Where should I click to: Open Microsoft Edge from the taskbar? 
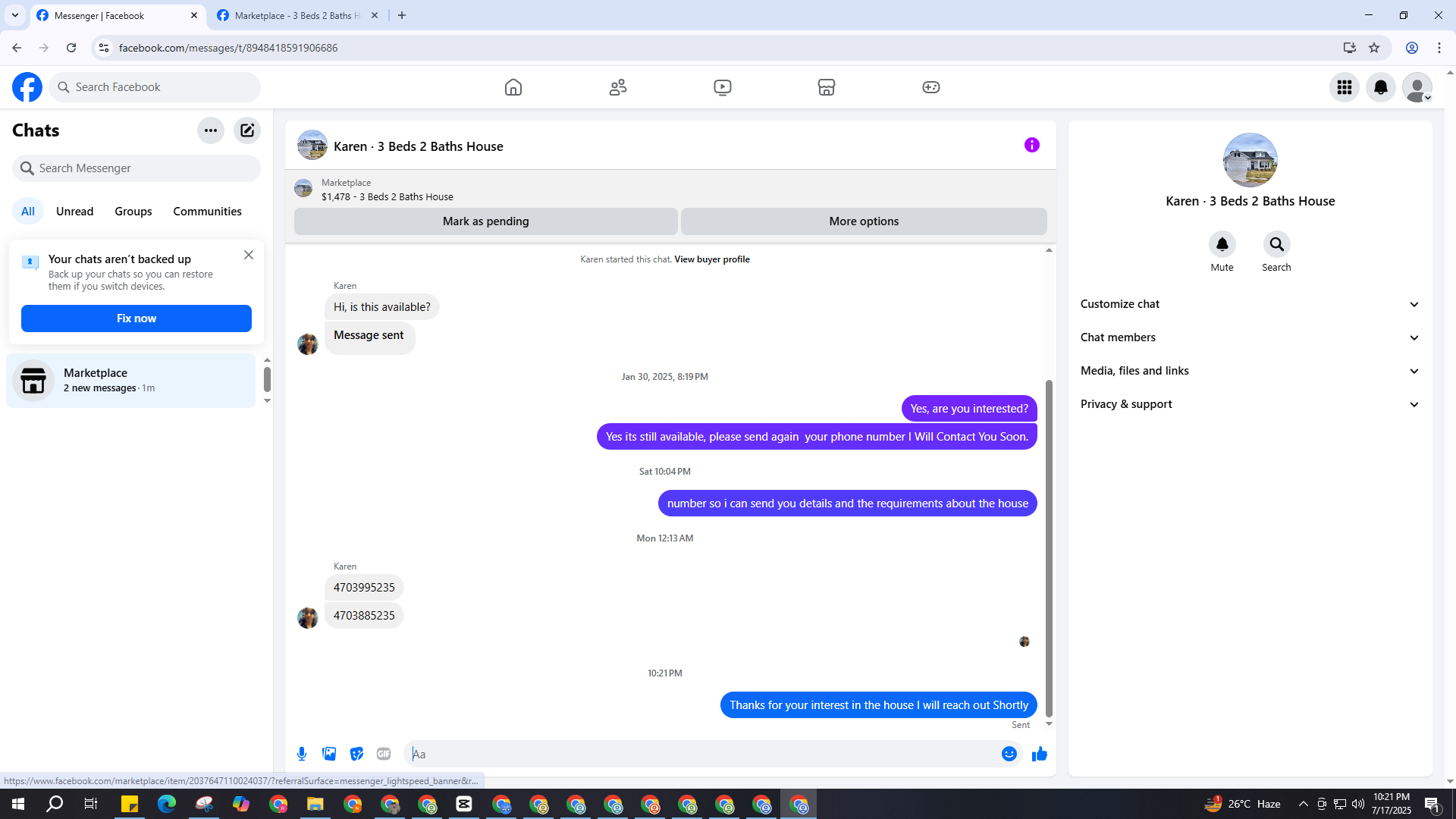pyautogui.click(x=167, y=804)
